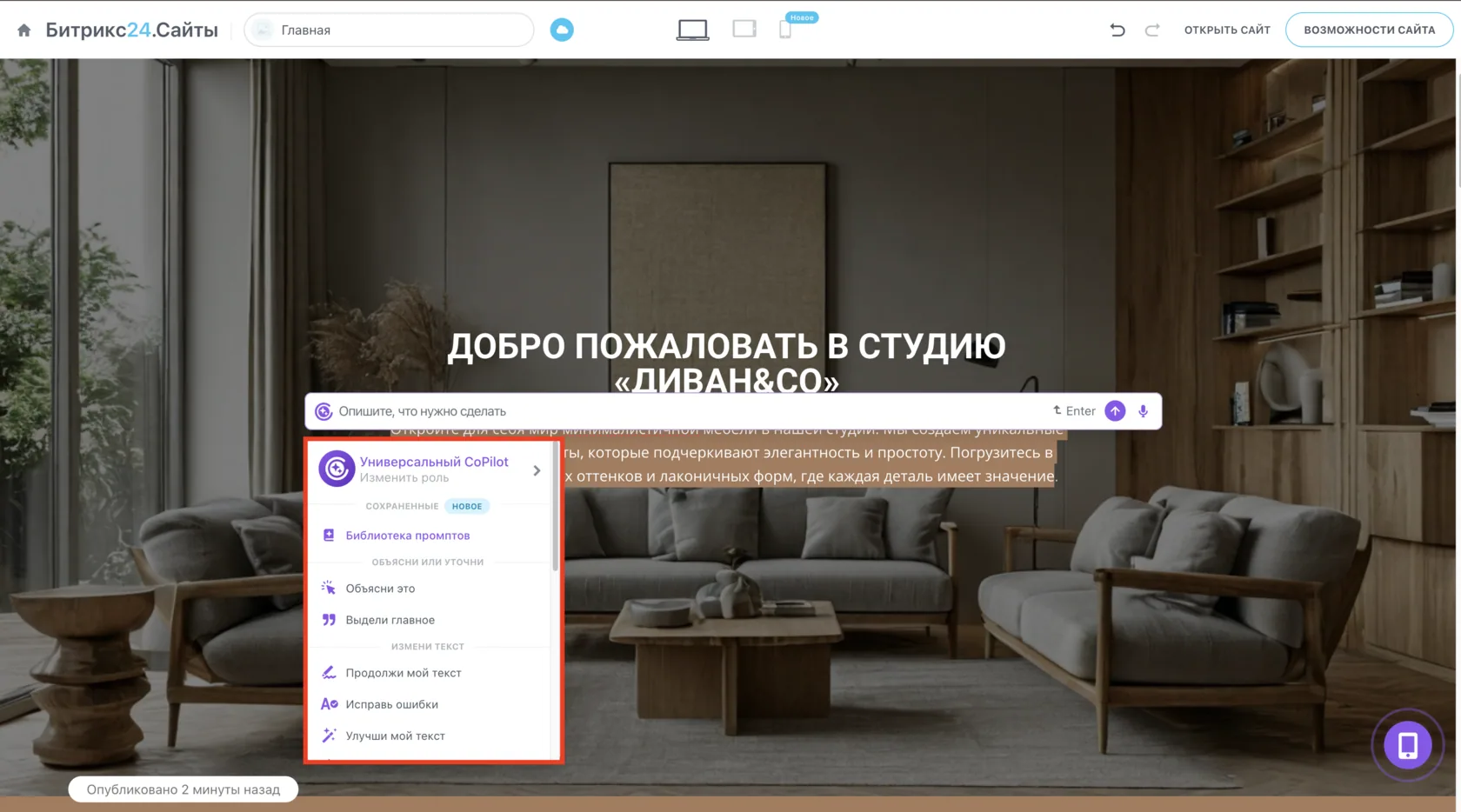Click the Исправь ошибки spelling icon
The height and width of the screenshot is (812, 1461).
[x=329, y=704]
